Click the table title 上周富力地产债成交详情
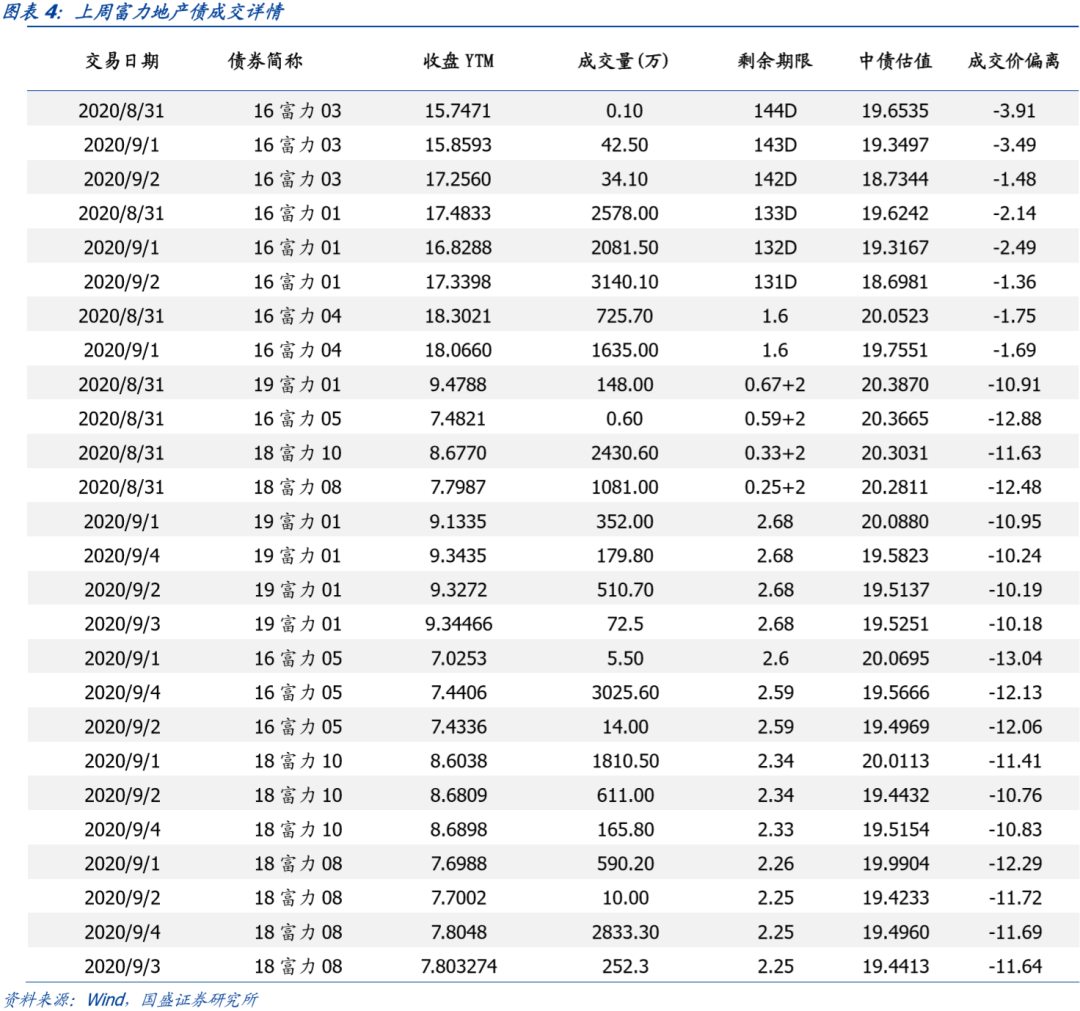Screen dimensions: 1080x1011 178,12
